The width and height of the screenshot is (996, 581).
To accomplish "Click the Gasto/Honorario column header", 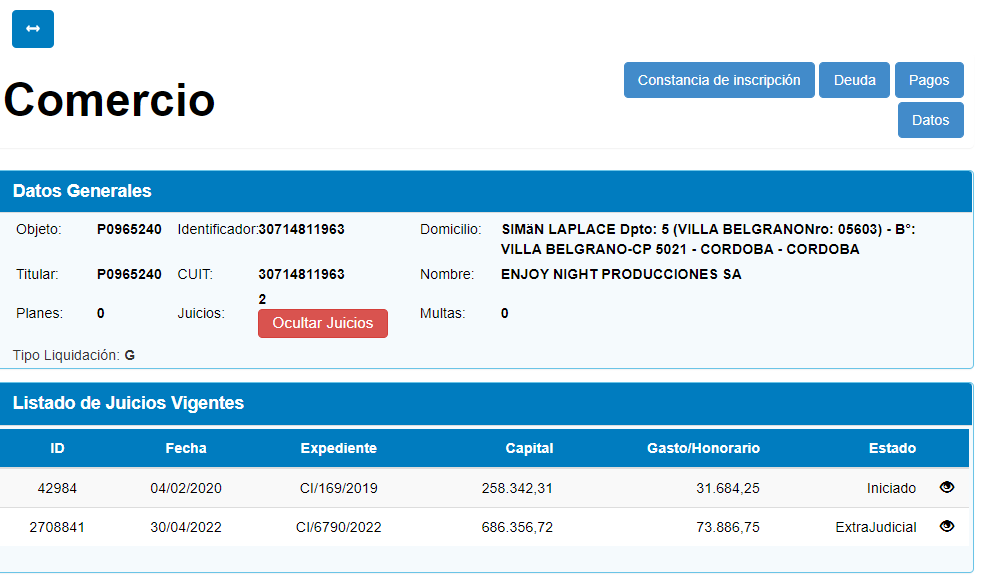I will tap(703, 448).
